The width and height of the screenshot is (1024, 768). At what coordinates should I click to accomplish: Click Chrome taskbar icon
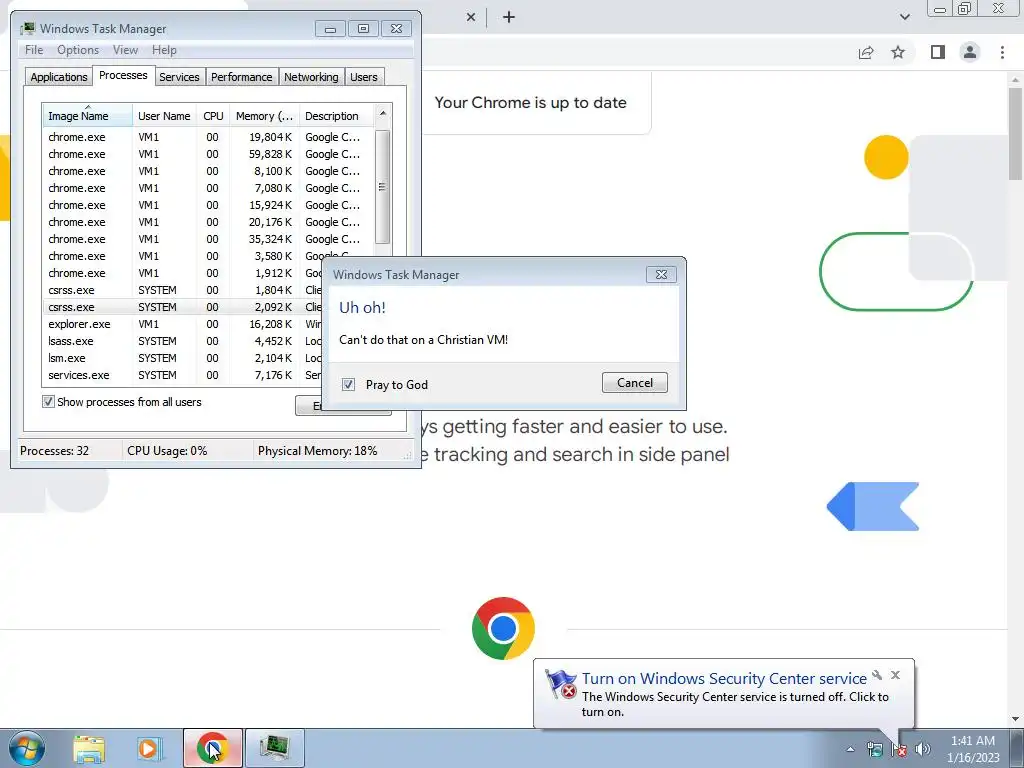point(213,748)
